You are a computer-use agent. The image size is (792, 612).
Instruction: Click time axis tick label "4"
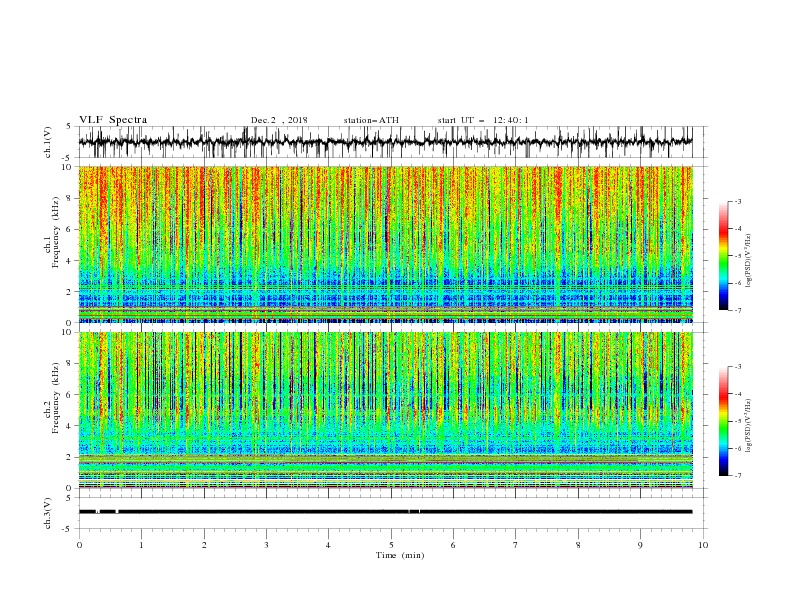tap(328, 545)
